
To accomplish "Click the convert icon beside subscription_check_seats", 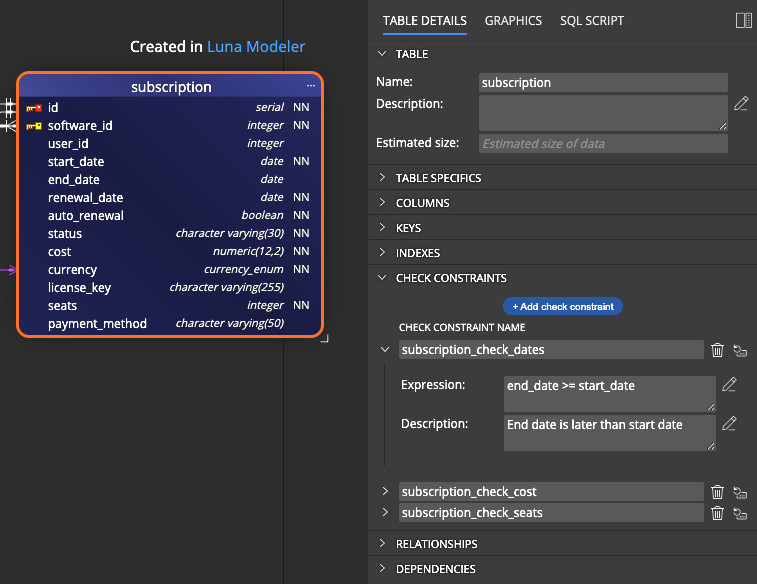I will 740,513.
